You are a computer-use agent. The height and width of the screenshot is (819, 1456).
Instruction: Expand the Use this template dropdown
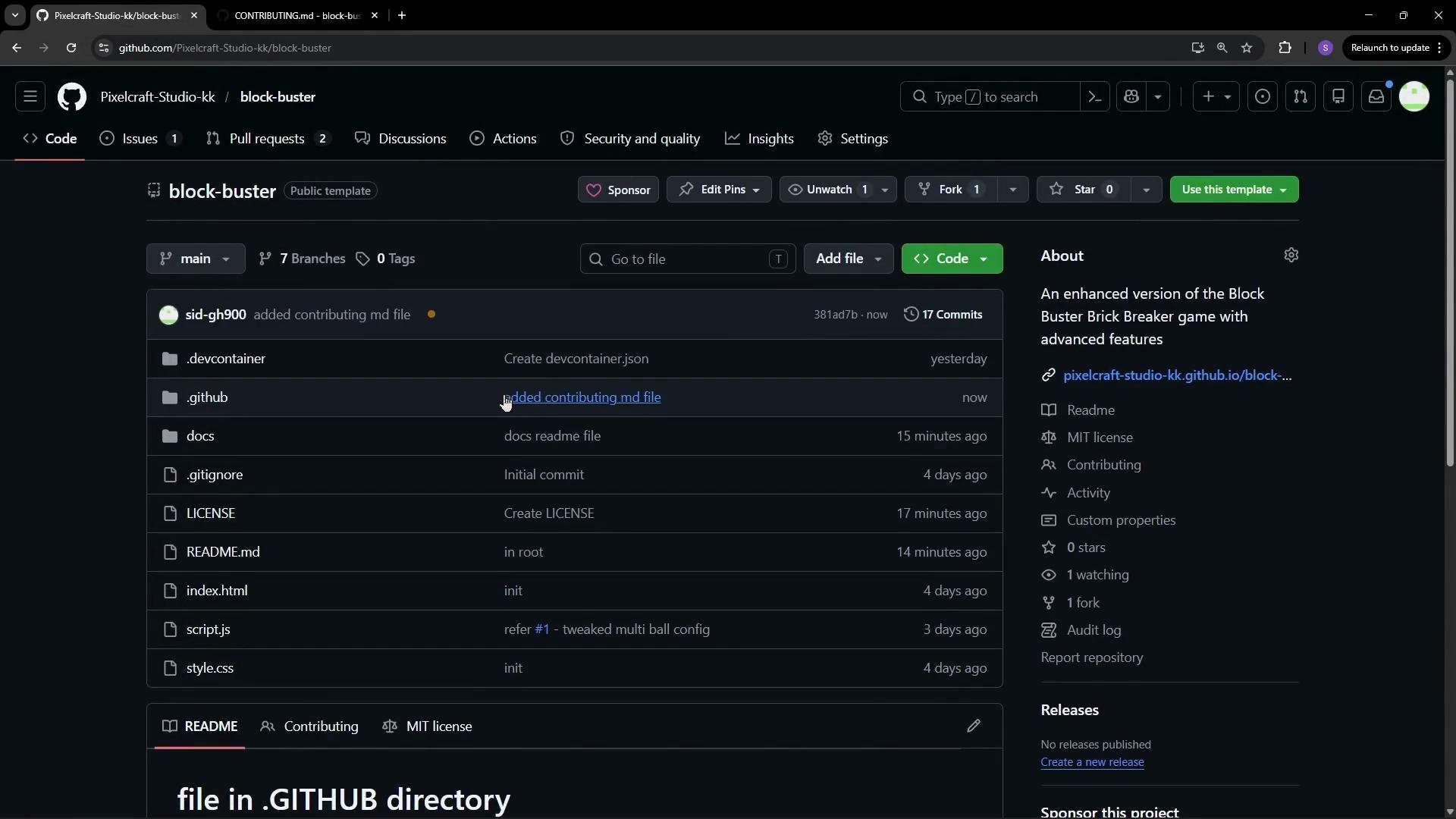(1234, 190)
